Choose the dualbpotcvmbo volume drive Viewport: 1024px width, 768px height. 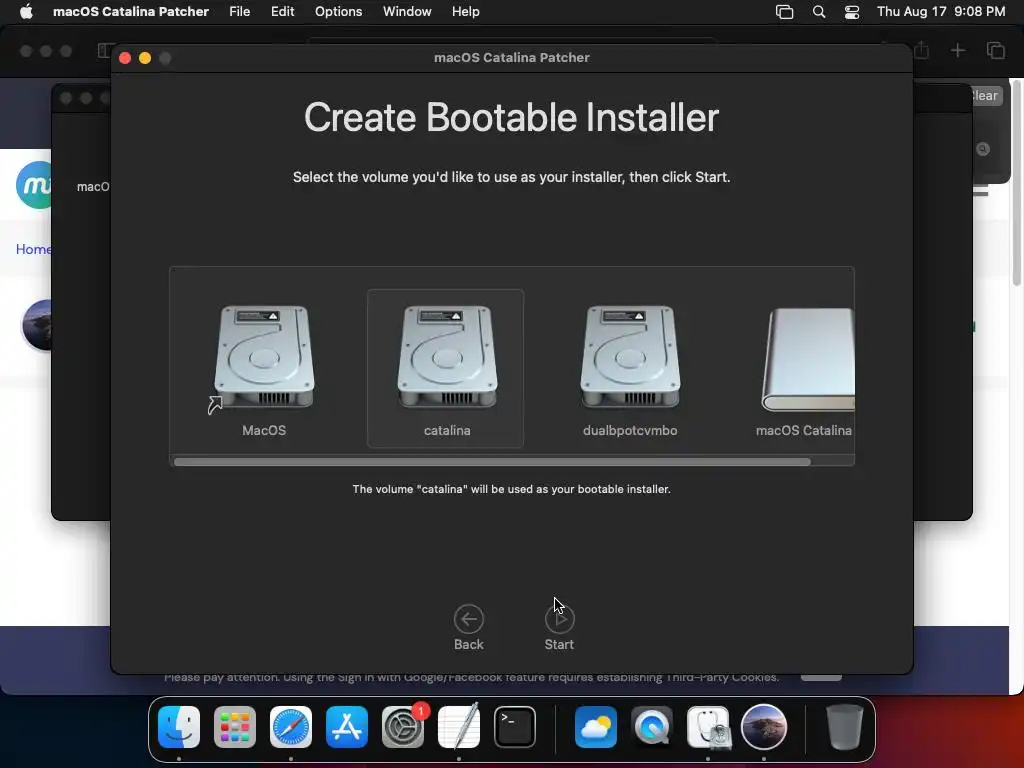pos(630,357)
